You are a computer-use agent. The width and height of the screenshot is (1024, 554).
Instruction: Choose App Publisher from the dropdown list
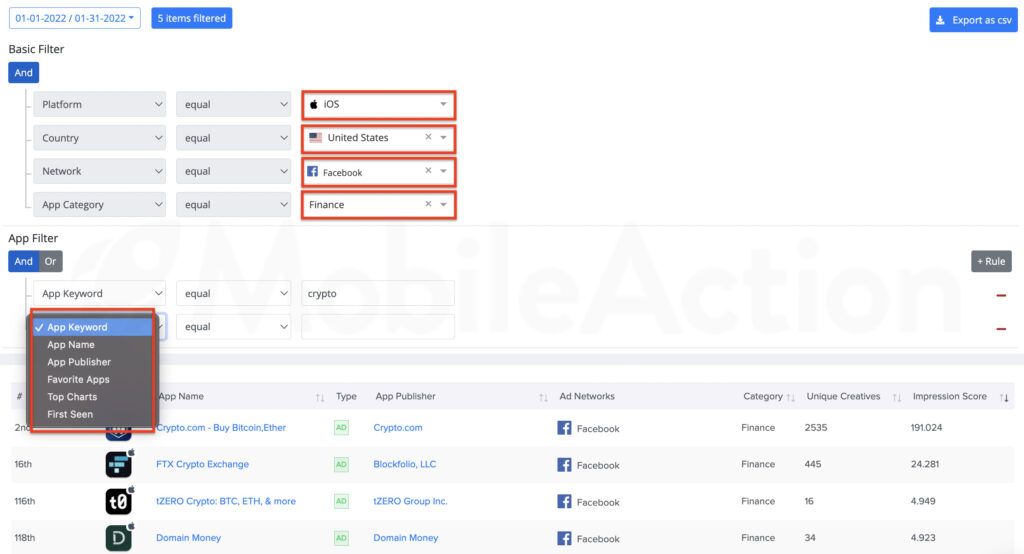[x=79, y=362]
